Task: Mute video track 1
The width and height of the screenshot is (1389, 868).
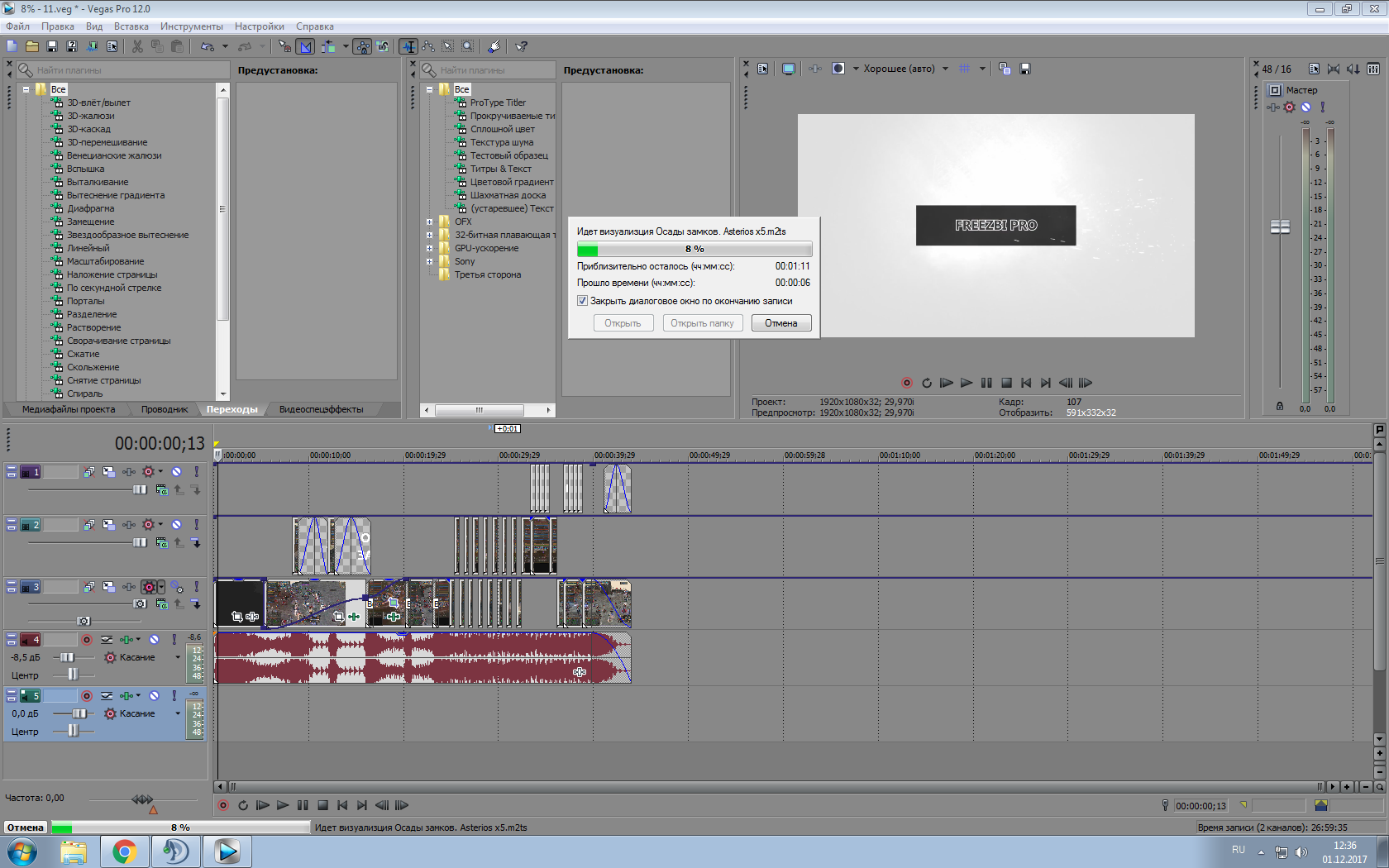Action: pos(176,471)
